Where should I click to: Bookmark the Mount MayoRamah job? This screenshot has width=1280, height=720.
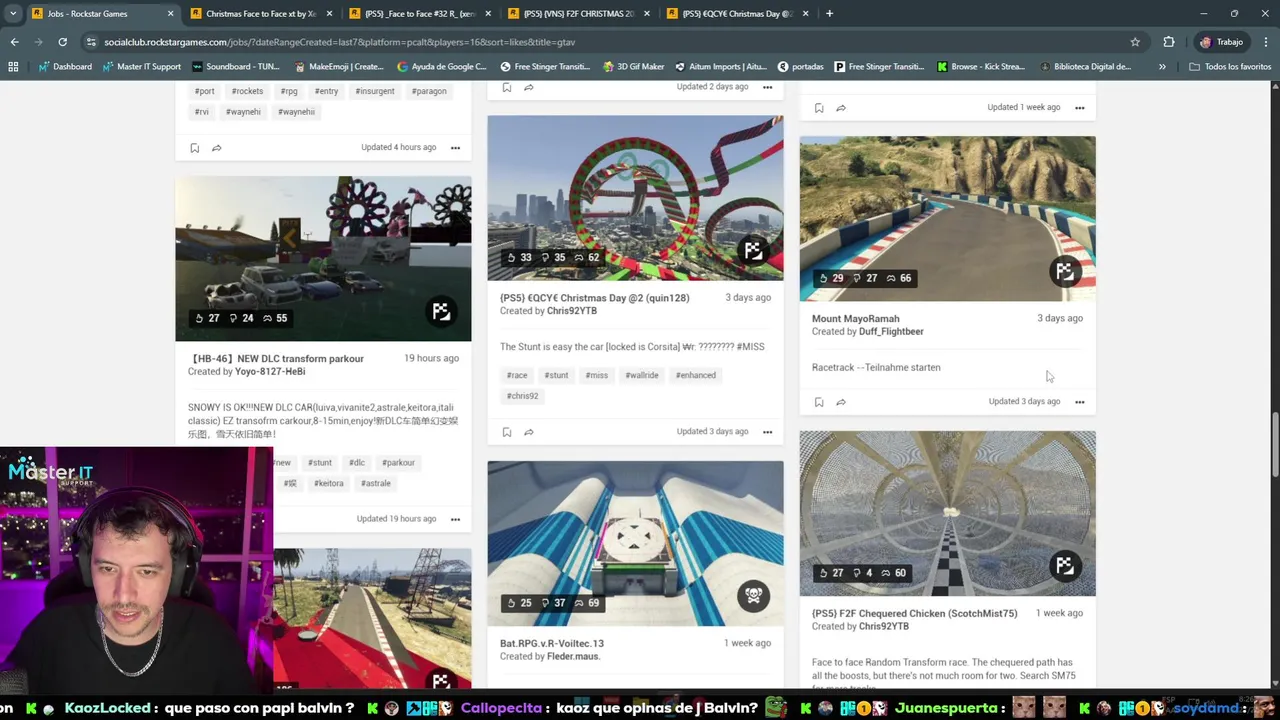click(819, 402)
